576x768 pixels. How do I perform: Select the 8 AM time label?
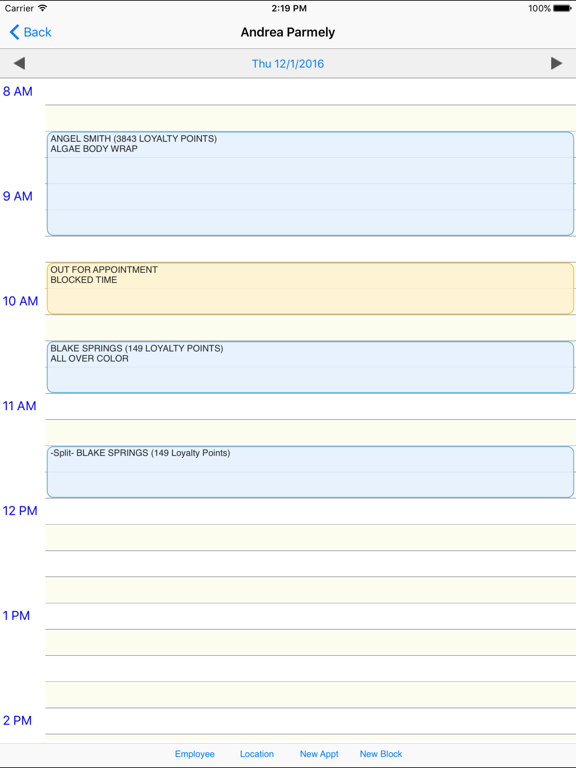18,92
